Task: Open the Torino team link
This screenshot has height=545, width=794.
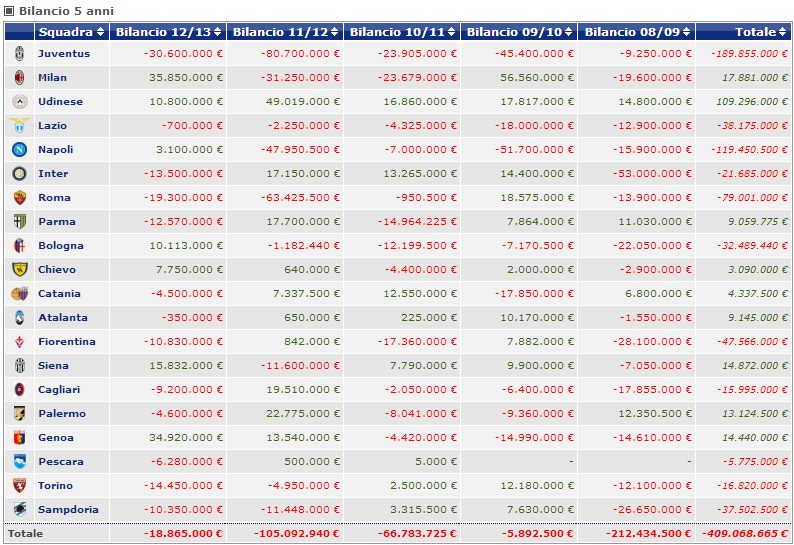Action: pos(56,486)
